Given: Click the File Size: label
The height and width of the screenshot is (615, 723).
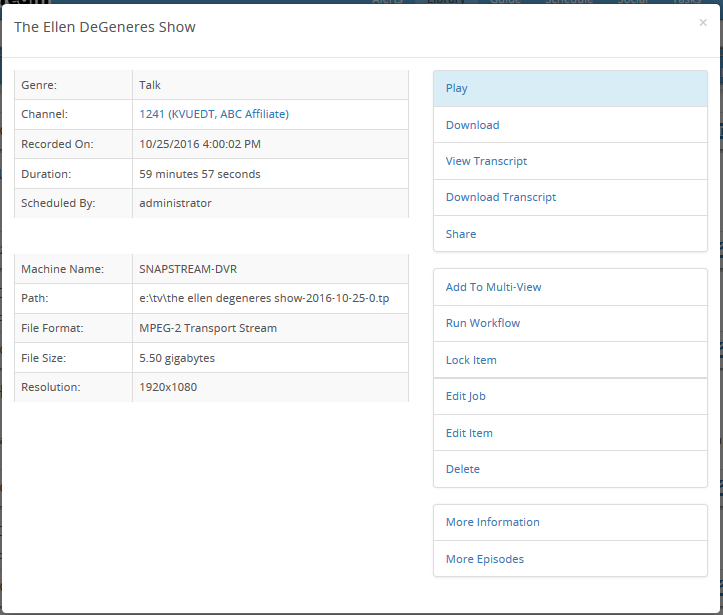Looking at the screenshot, I should [x=43, y=358].
